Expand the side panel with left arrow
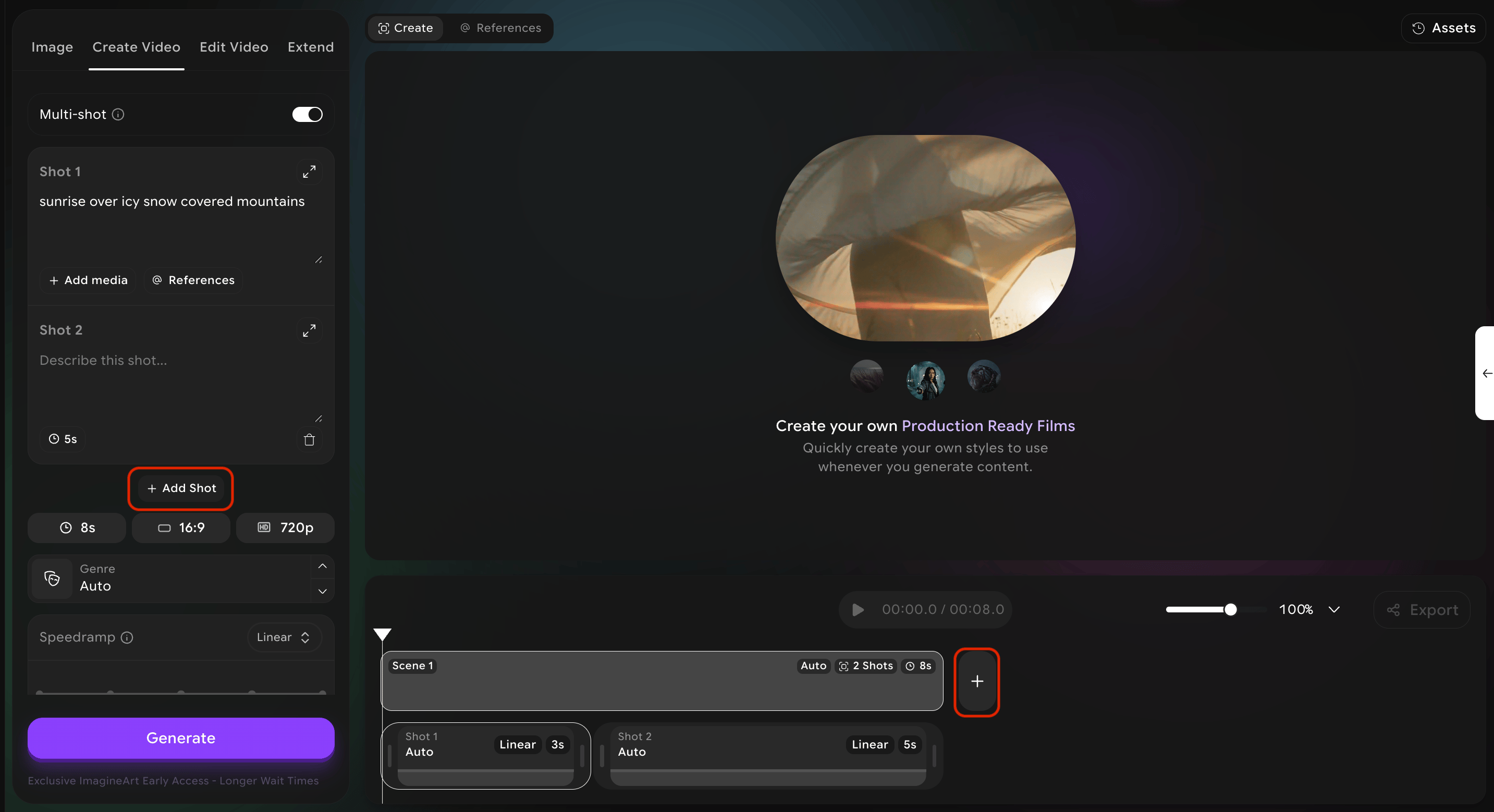This screenshot has height=812, width=1494. point(1485,373)
